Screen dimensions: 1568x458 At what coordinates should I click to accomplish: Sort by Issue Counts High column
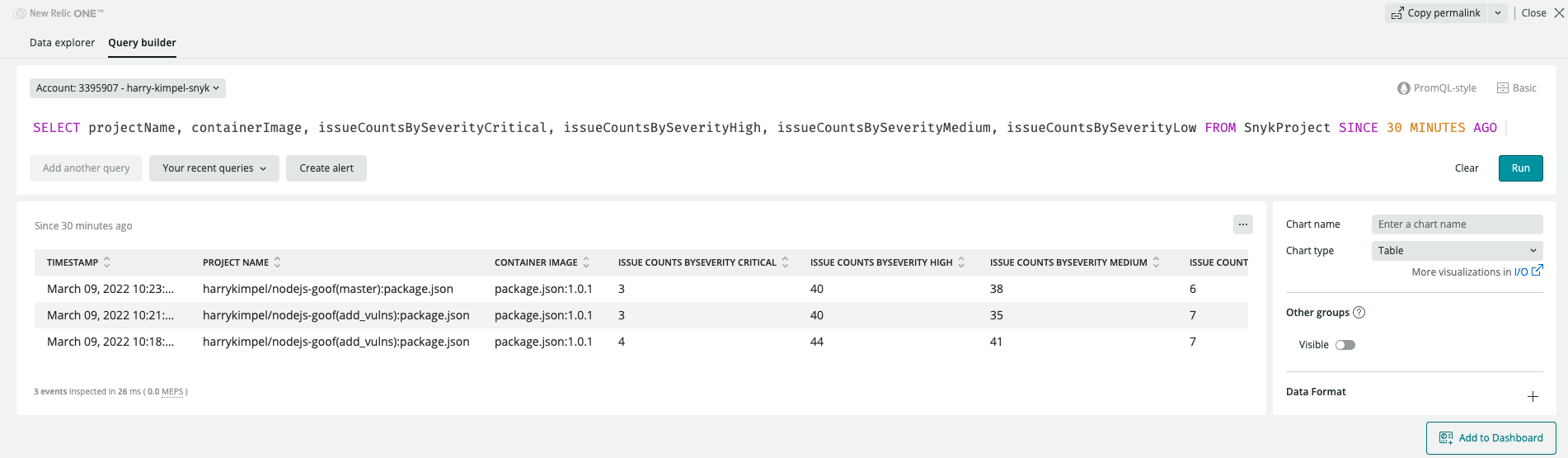[887, 262]
